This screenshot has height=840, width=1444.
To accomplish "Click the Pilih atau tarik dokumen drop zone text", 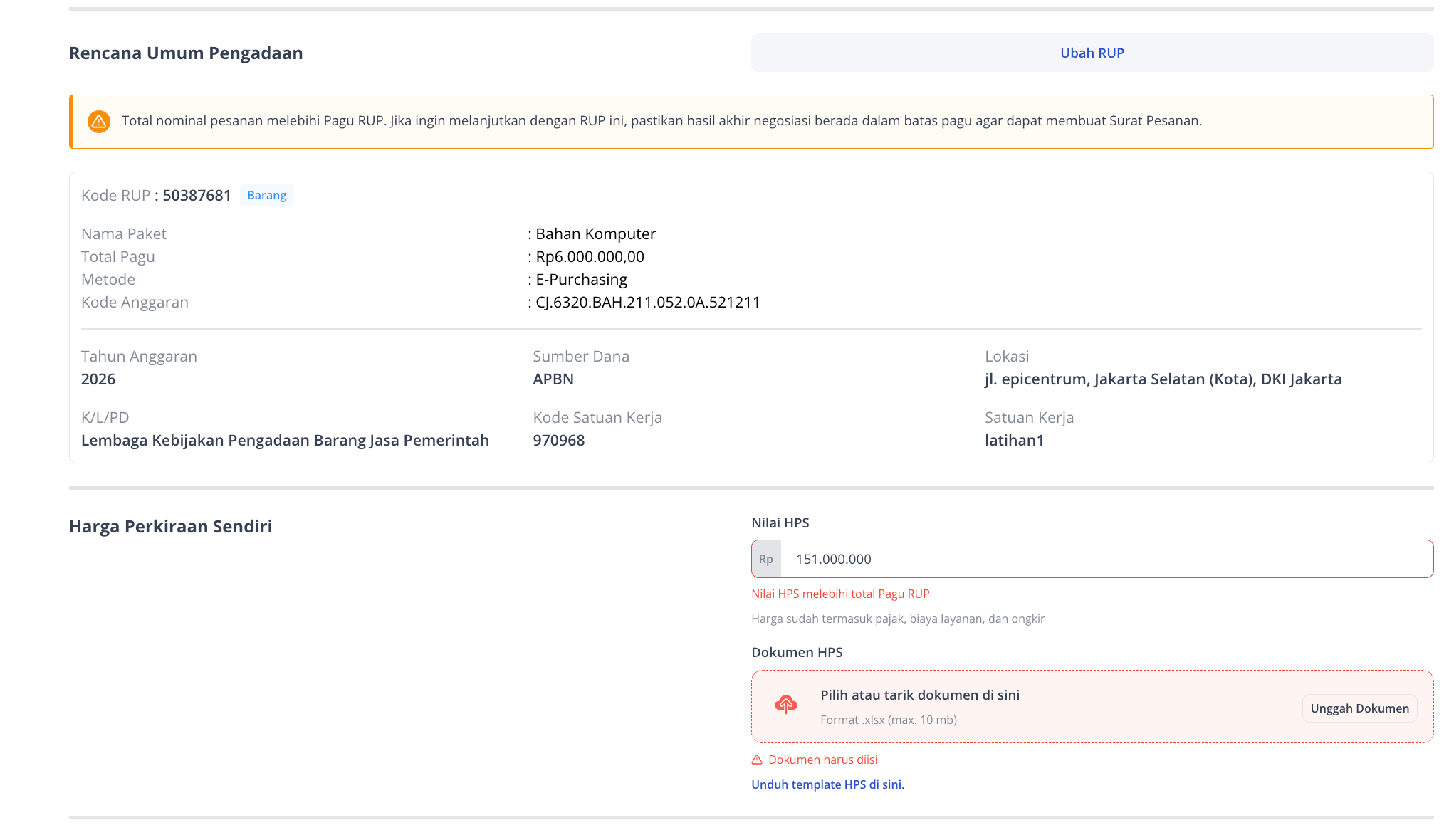I will coord(919,695).
